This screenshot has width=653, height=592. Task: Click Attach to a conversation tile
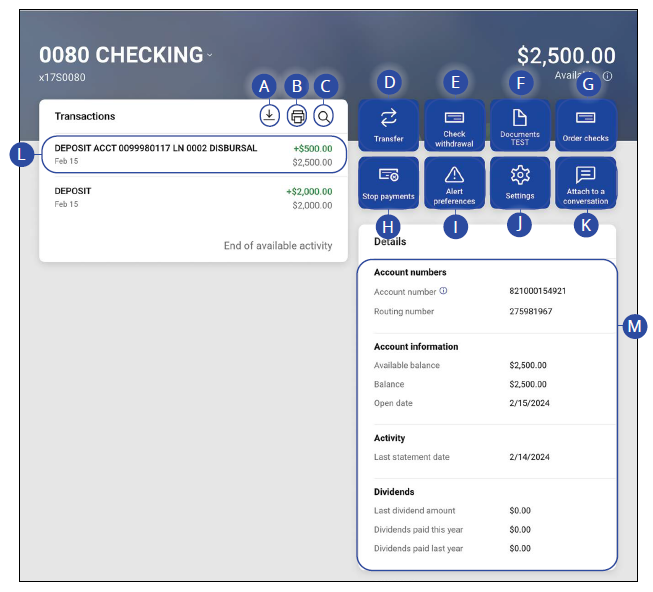[x=585, y=182]
